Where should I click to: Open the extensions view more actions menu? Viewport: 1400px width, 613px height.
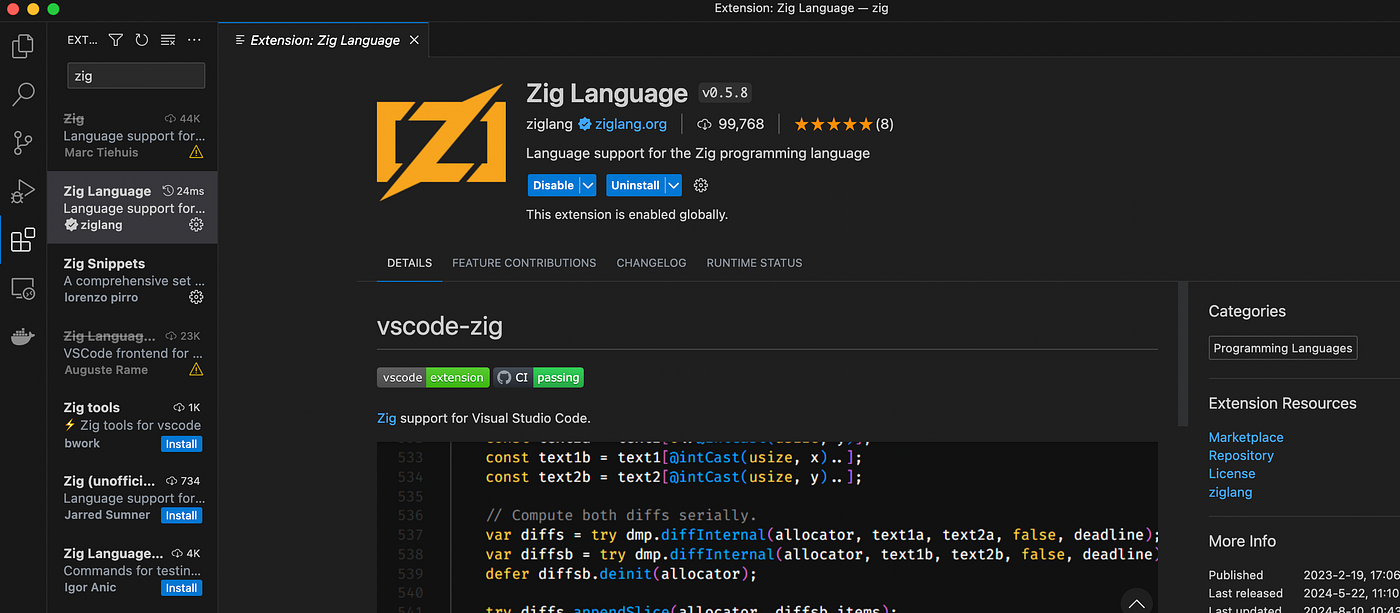click(x=194, y=40)
